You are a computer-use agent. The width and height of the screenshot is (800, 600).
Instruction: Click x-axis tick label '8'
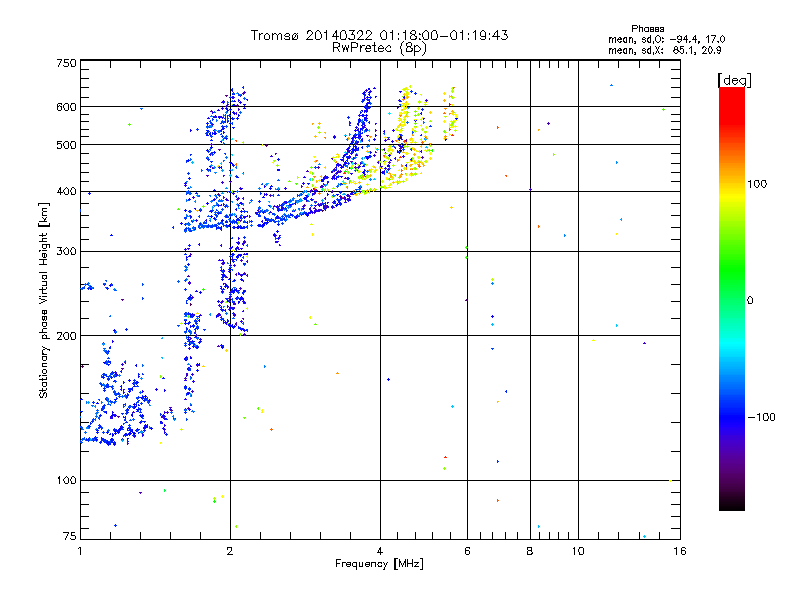coord(530,551)
